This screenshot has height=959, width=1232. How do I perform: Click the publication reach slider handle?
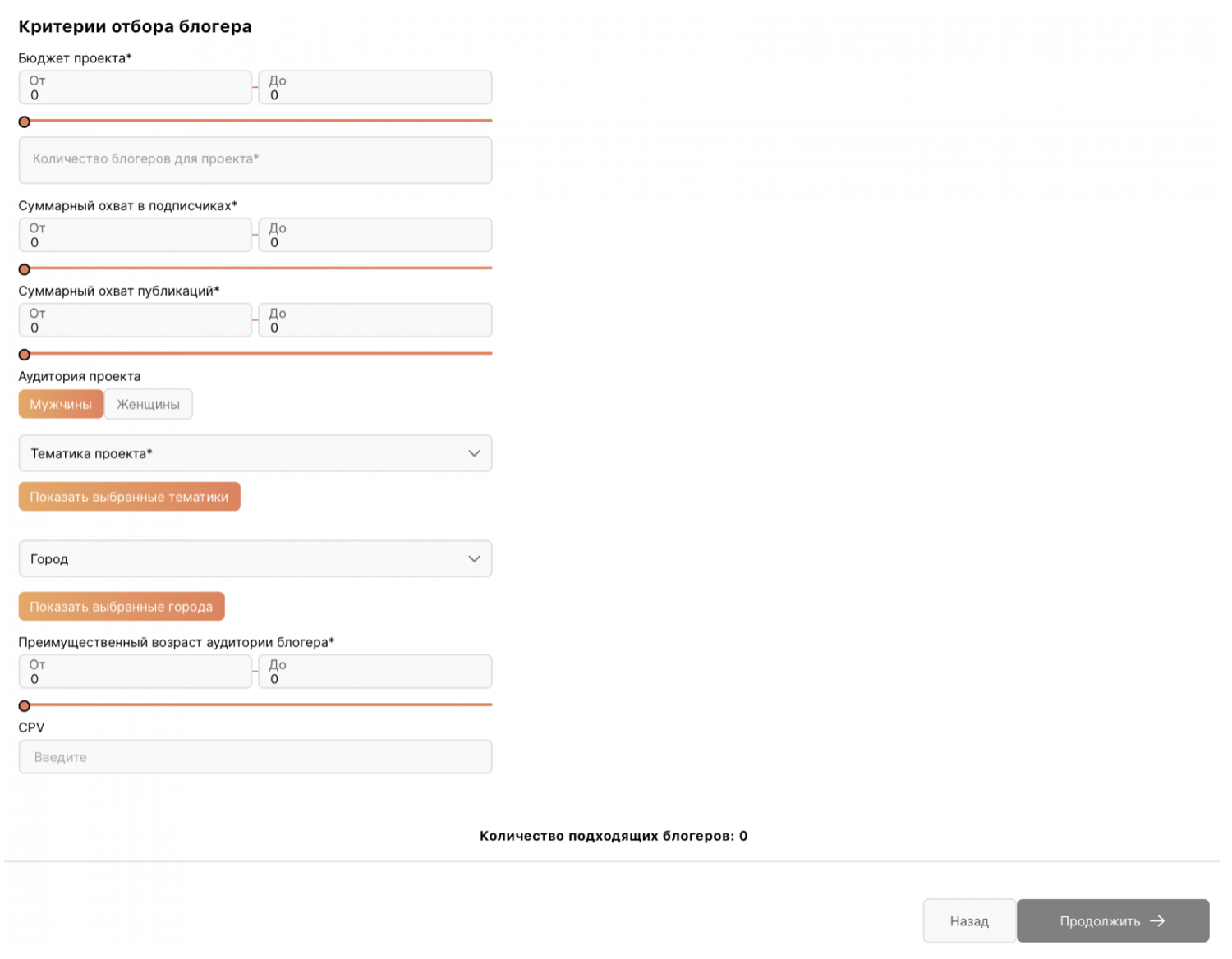pos(25,355)
